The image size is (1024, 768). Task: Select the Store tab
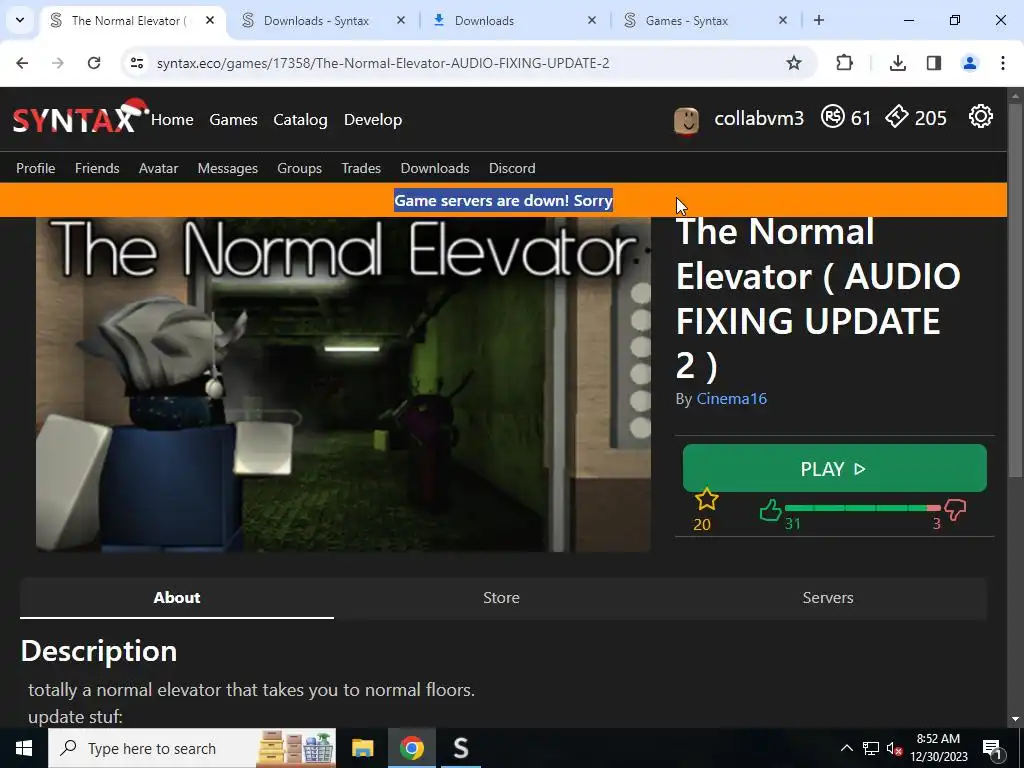(502, 598)
